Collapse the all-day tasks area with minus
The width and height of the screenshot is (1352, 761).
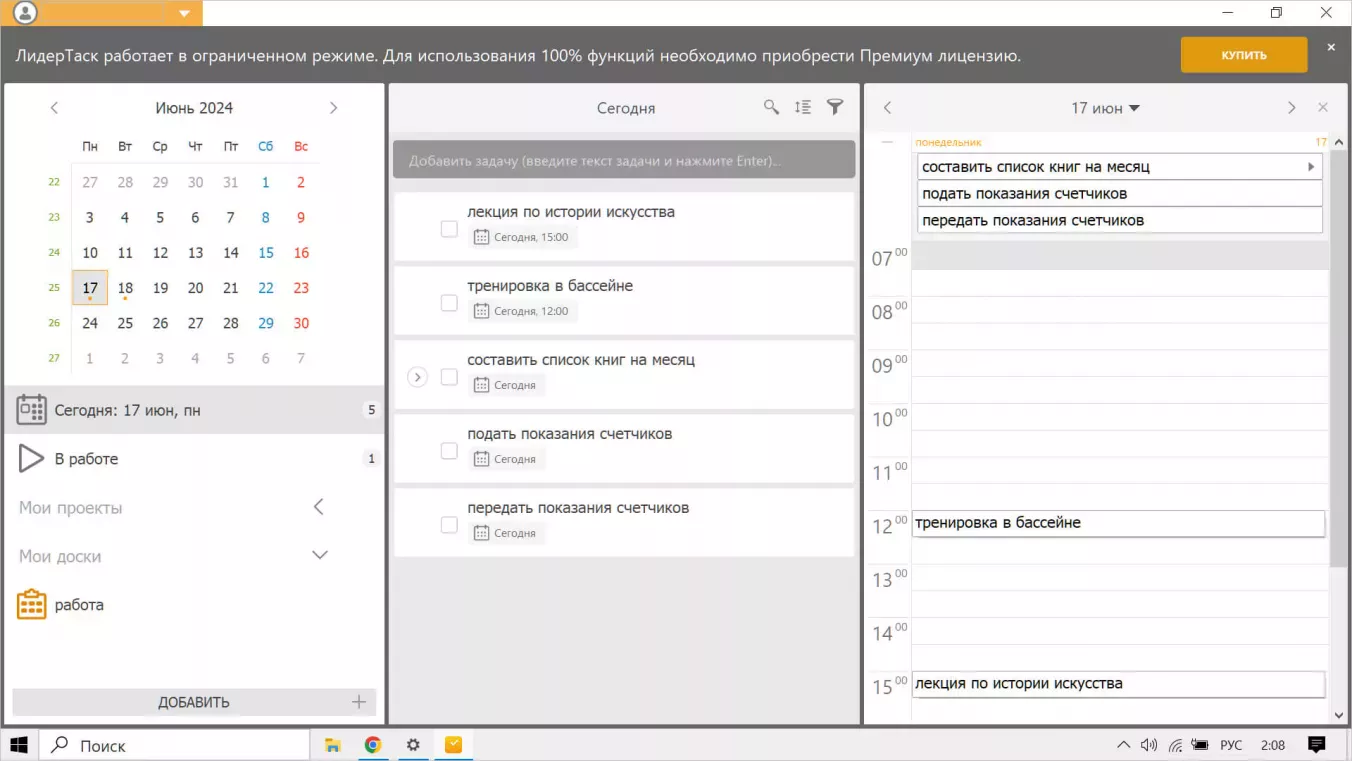click(887, 142)
